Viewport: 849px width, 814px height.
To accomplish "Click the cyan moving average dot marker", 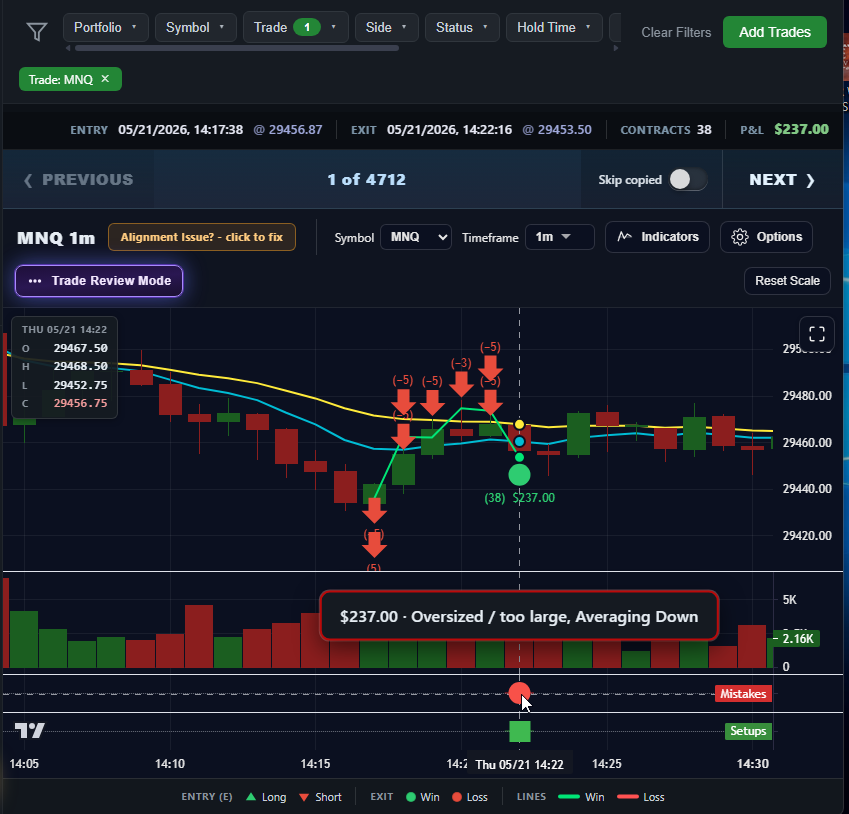I will [x=519, y=441].
